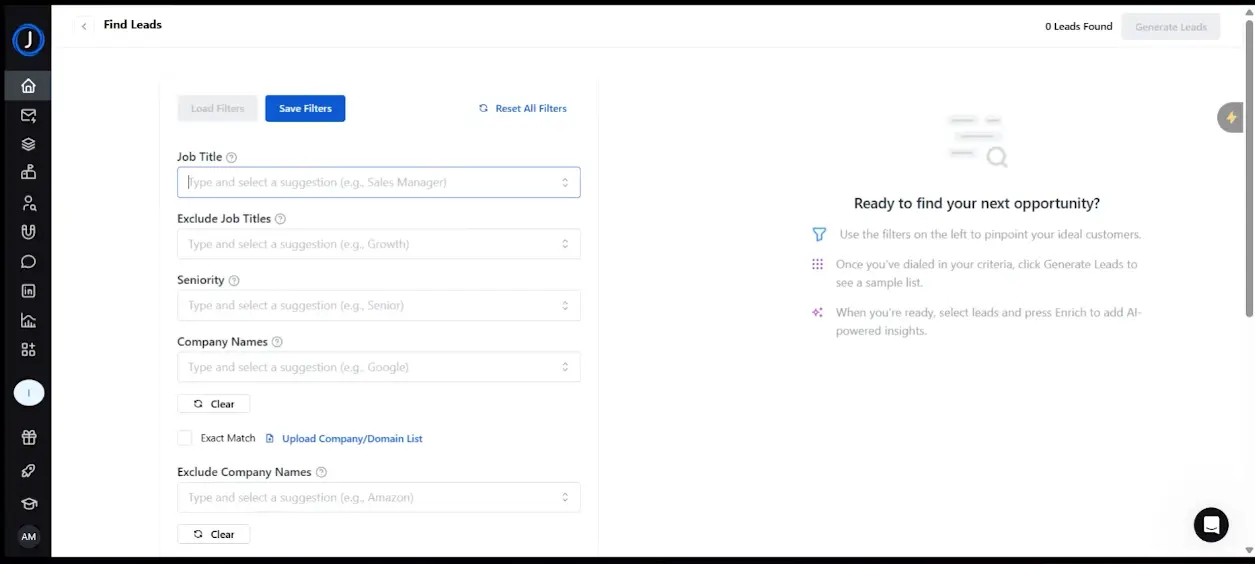Viewport: 1255px width, 564px height.
Task: Open the rocket sidebar icon
Action: click(x=28, y=471)
